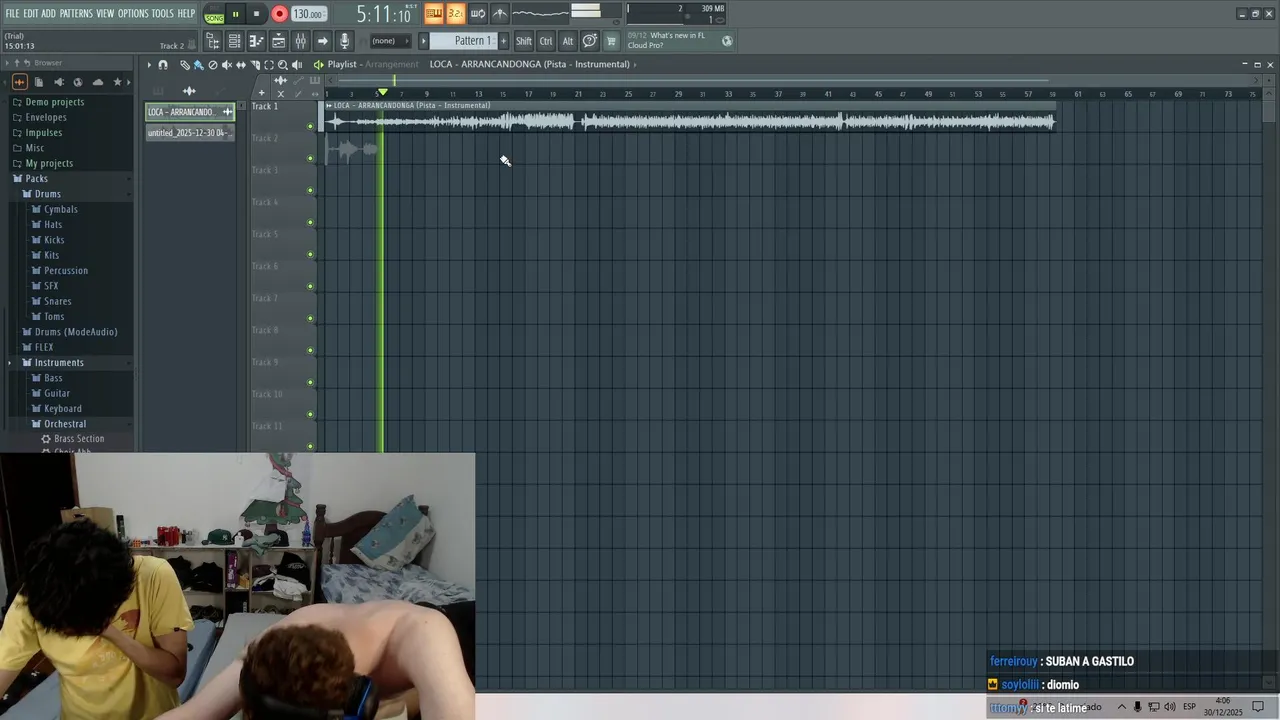Open the playlist options arrow menu
This screenshot has height=720, width=1280.
click(149, 64)
